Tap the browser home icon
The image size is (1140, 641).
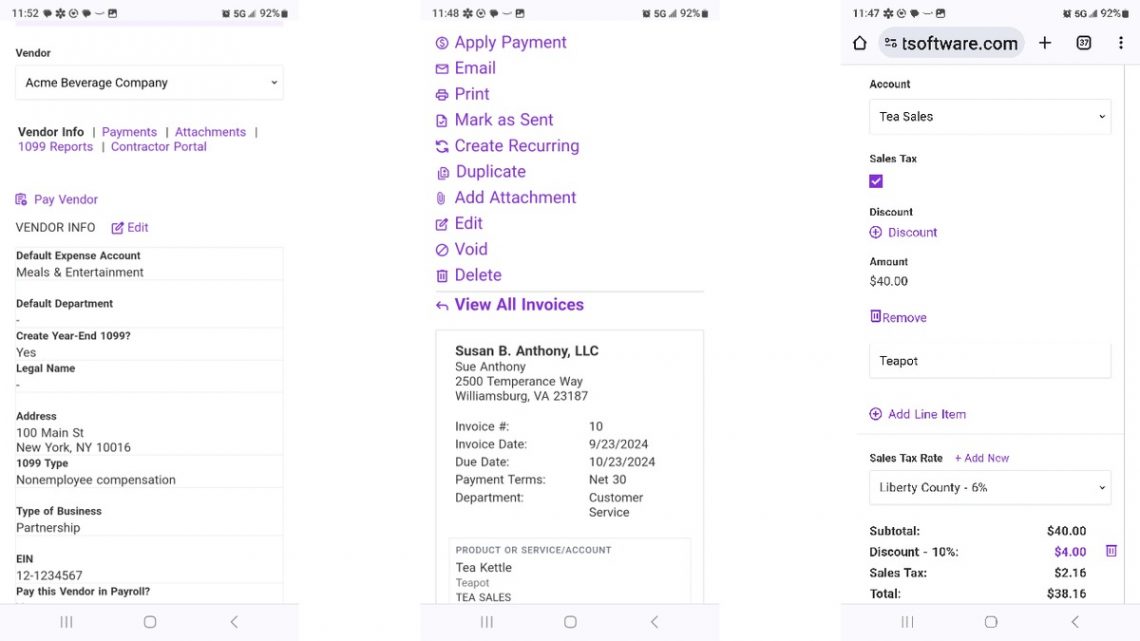coord(859,43)
